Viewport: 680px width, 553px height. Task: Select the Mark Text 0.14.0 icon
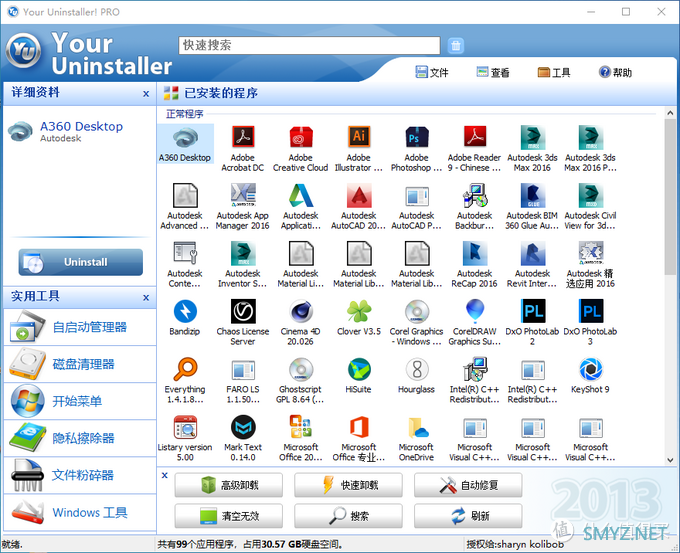point(243,427)
